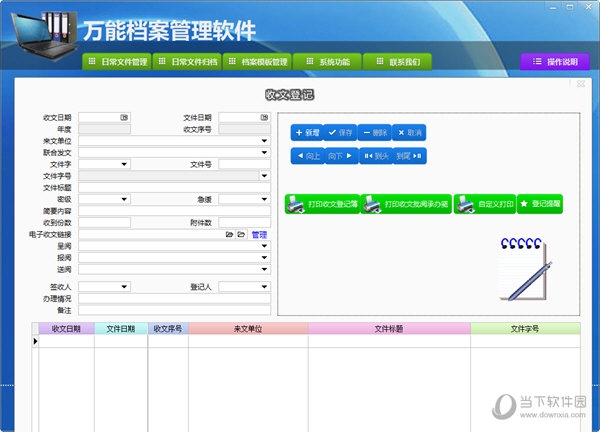Expand the 来文单位 dropdown
This screenshot has height=432, width=600.
click(264, 141)
